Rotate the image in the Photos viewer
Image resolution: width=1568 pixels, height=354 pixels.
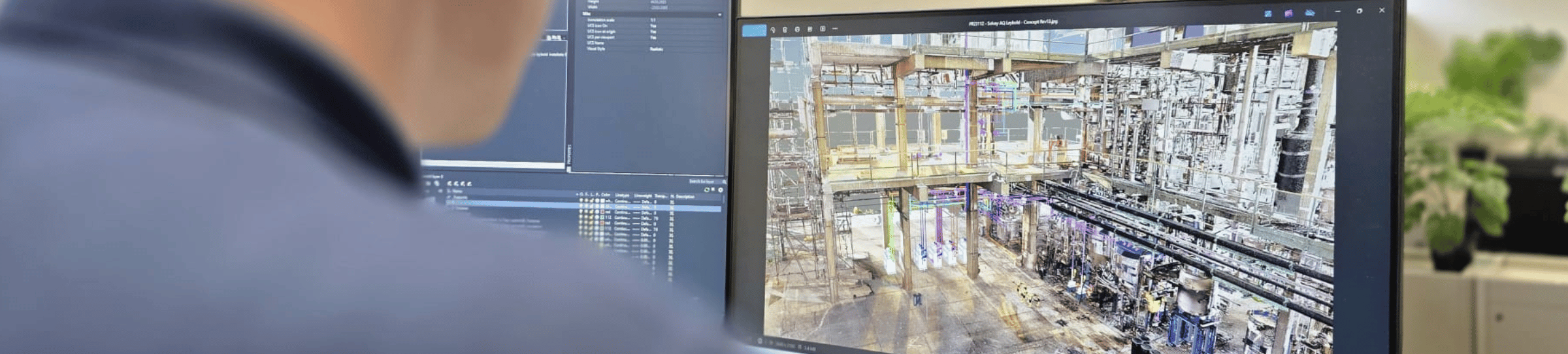pos(773,29)
